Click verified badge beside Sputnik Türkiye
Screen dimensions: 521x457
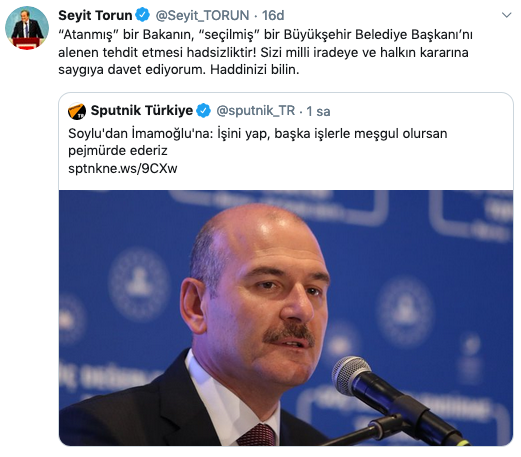coord(203,111)
